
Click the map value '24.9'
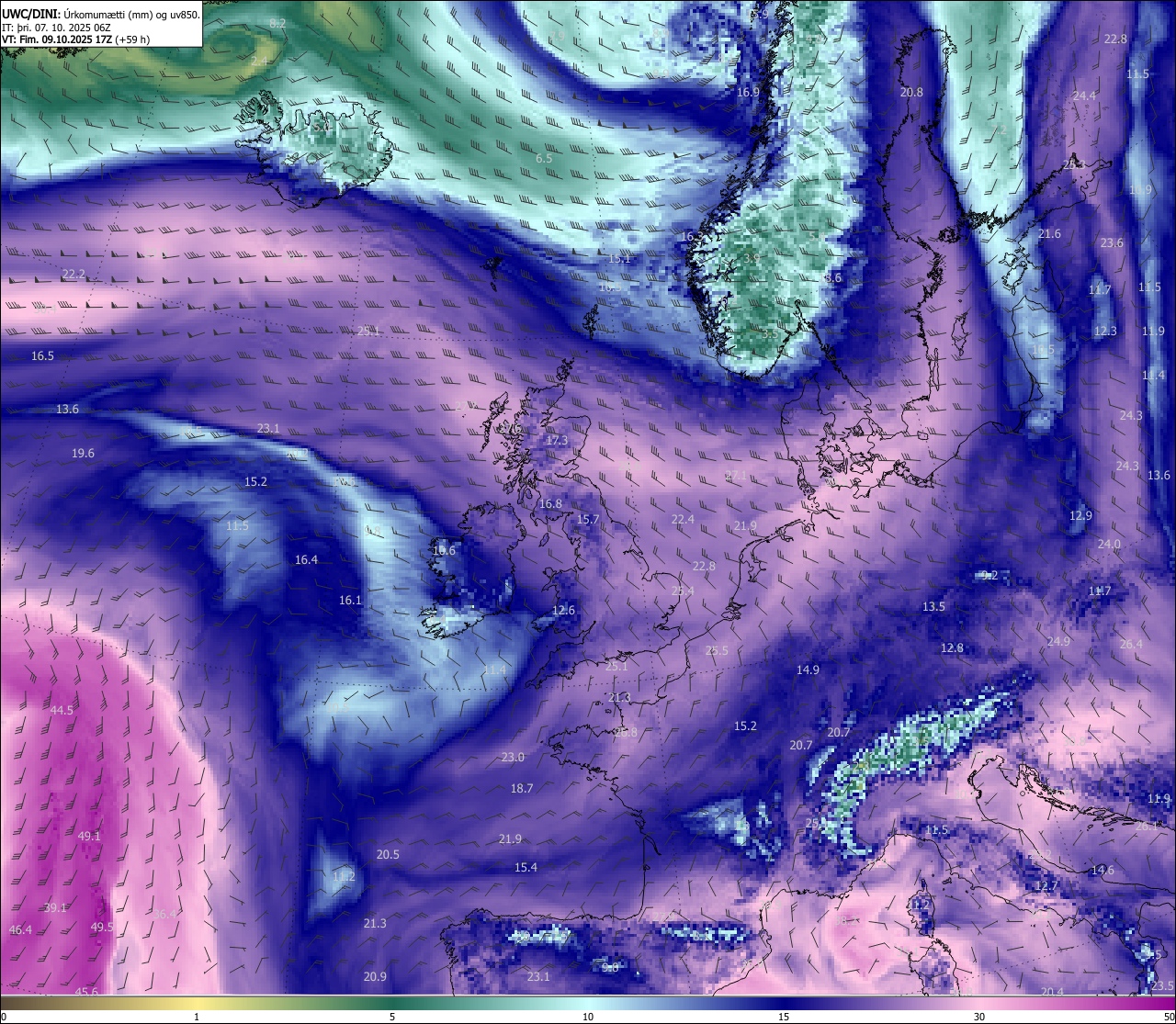coord(1058,642)
